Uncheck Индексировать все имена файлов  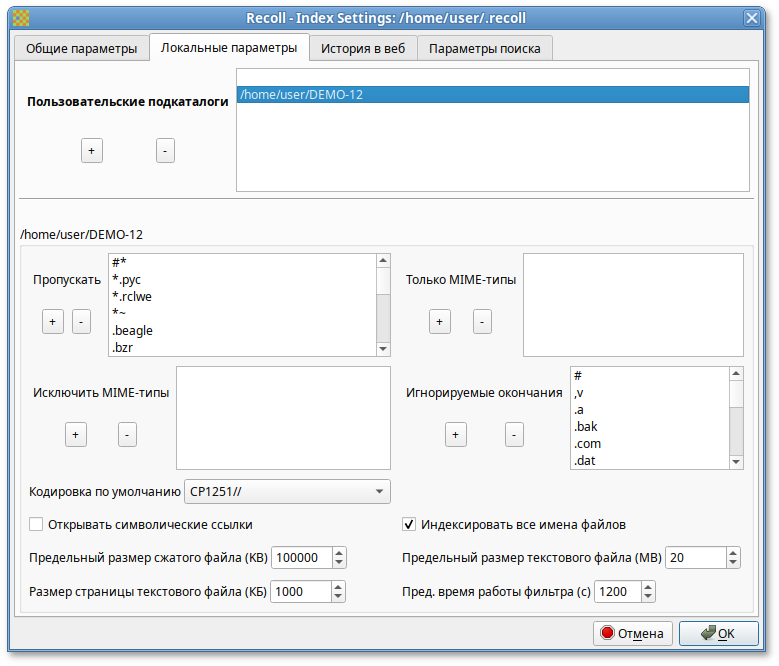coord(409,524)
